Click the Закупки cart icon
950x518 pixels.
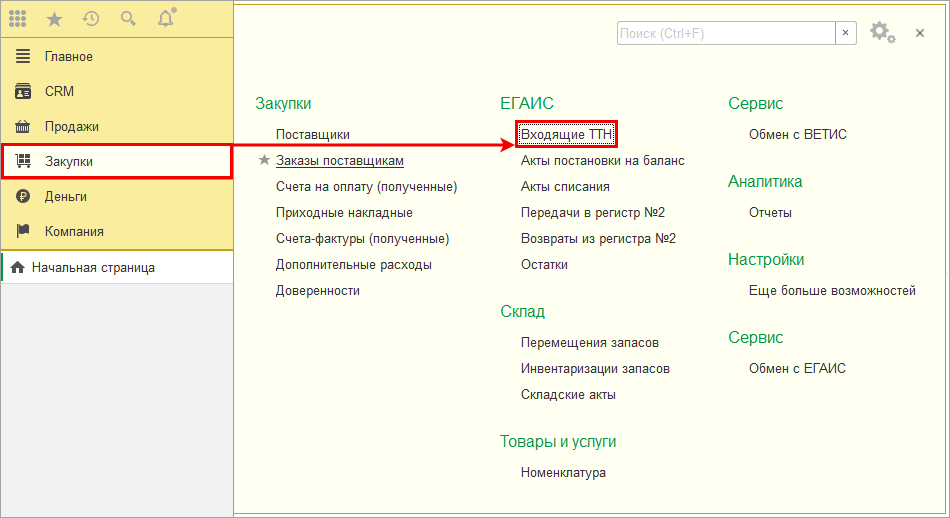(x=23, y=161)
